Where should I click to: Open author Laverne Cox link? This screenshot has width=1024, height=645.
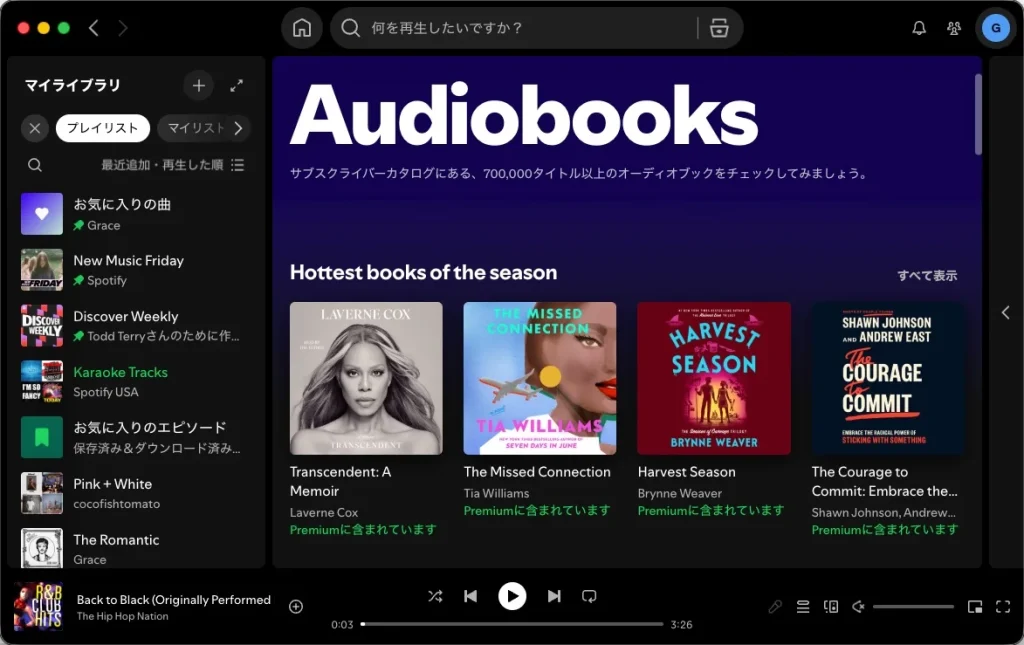tap(324, 512)
